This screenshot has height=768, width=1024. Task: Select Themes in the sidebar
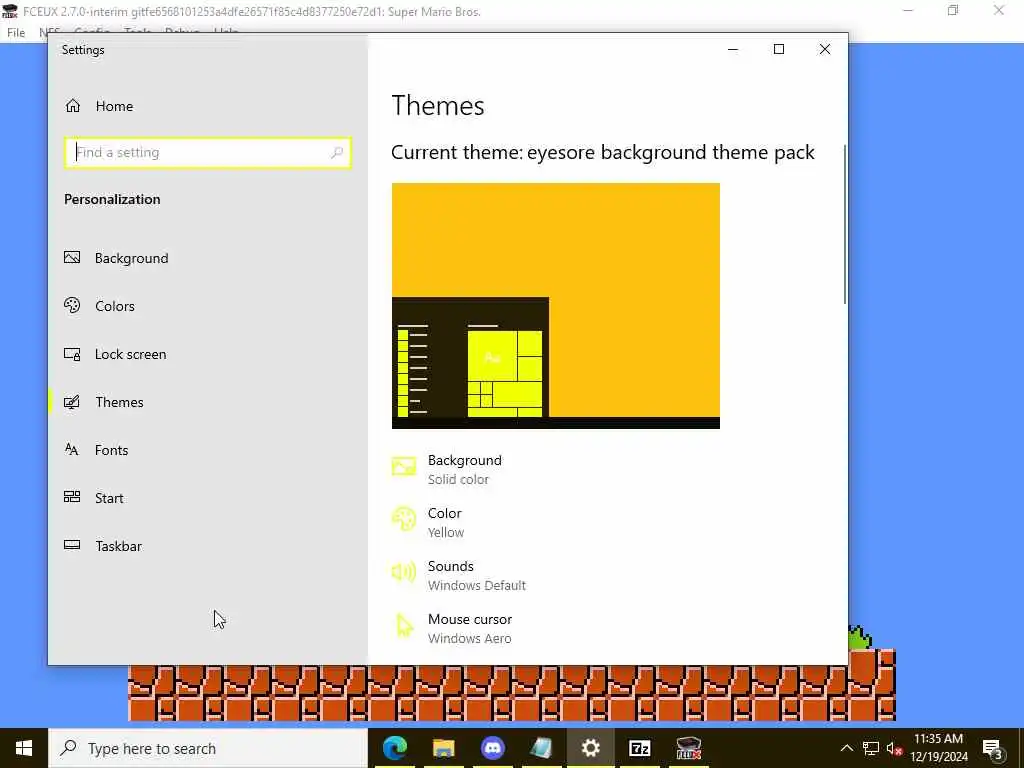pyautogui.click(x=104, y=402)
